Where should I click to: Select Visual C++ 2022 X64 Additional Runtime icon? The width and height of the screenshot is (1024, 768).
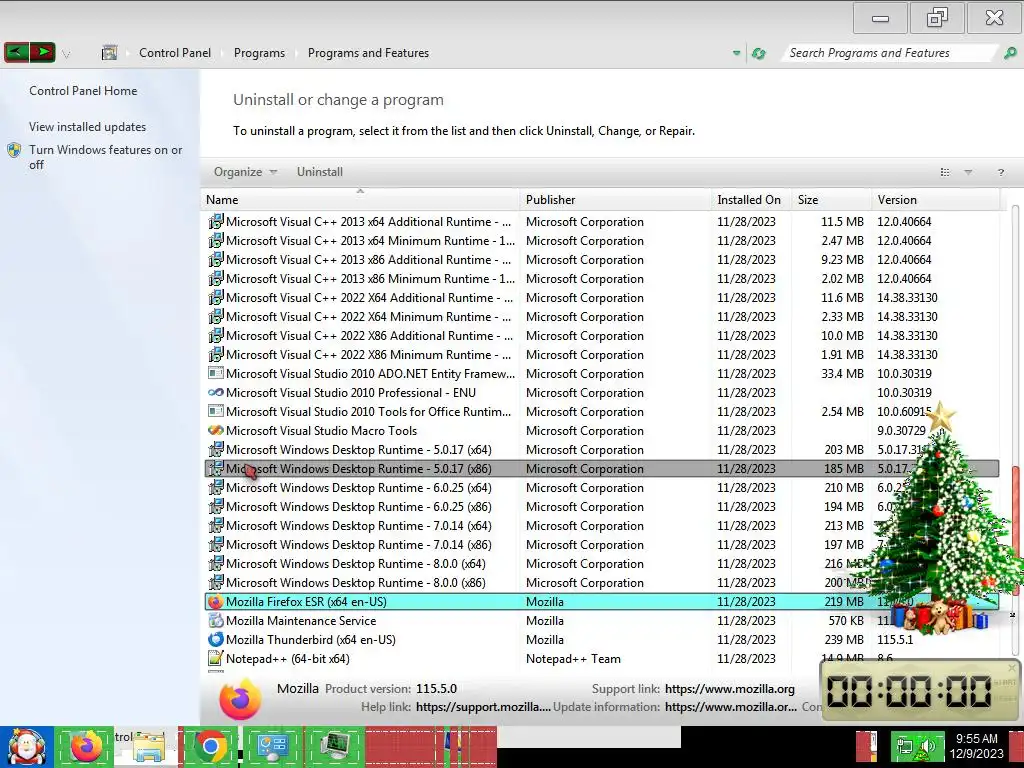(x=216, y=297)
